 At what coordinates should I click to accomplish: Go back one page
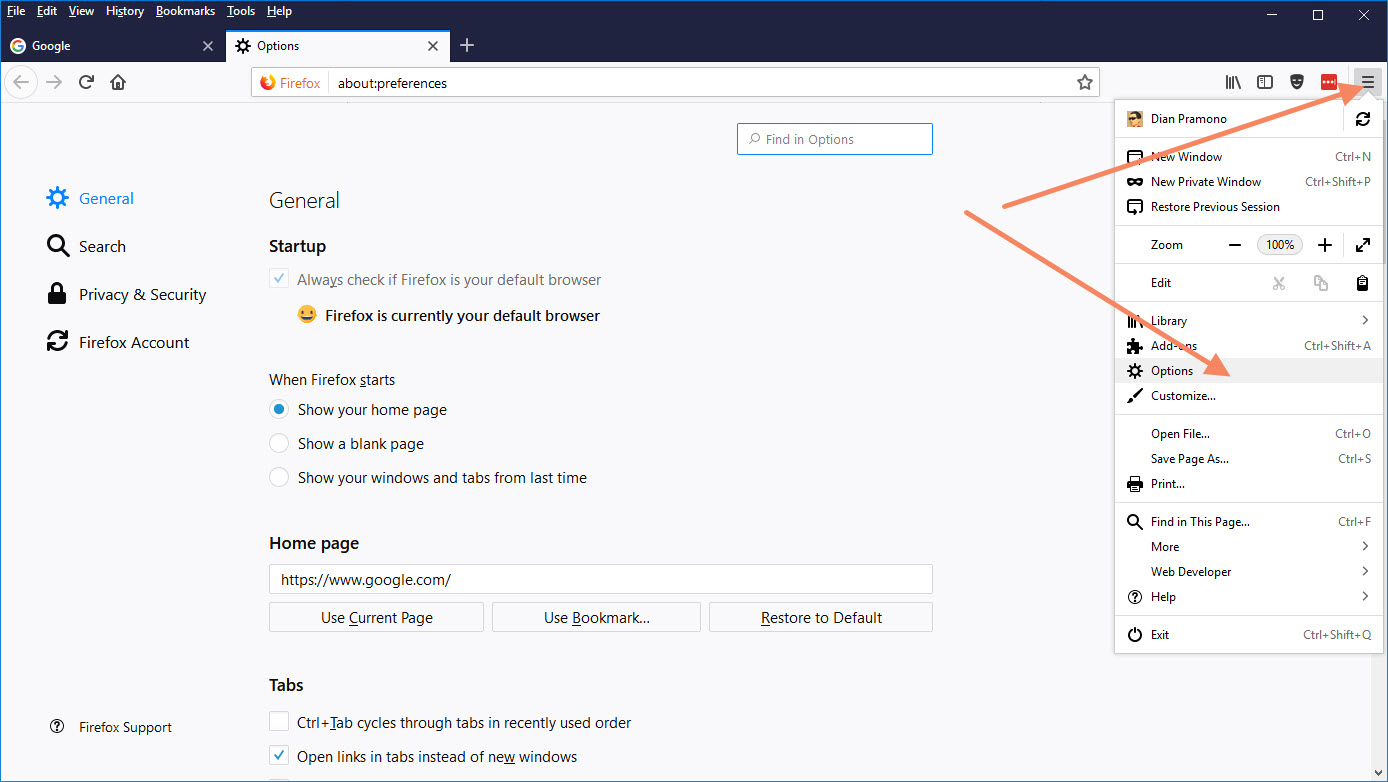(21, 82)
